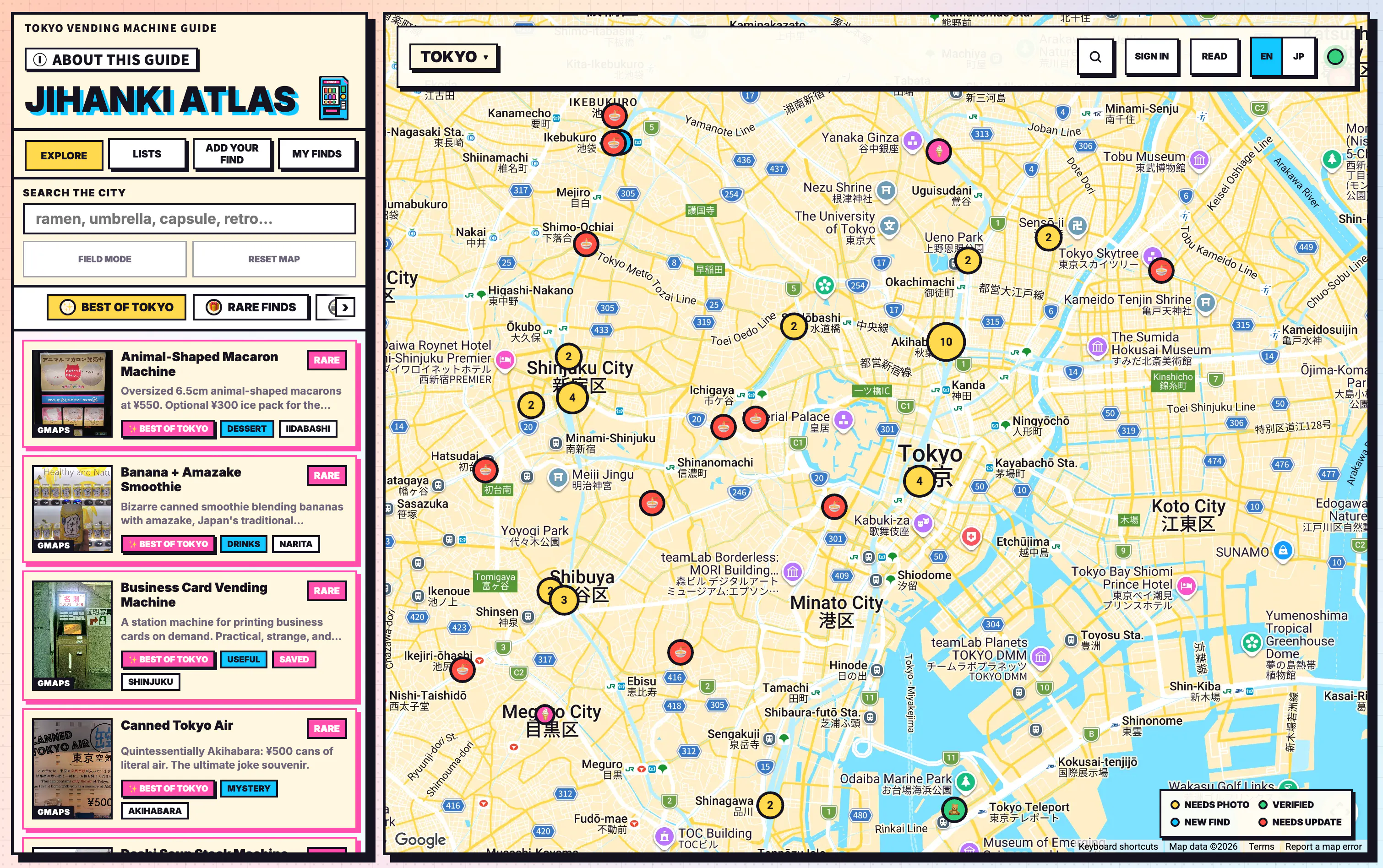1383x868 pixels.
Task: Click red vending pin near Hatsudai
Action: (x=486, y=470)
